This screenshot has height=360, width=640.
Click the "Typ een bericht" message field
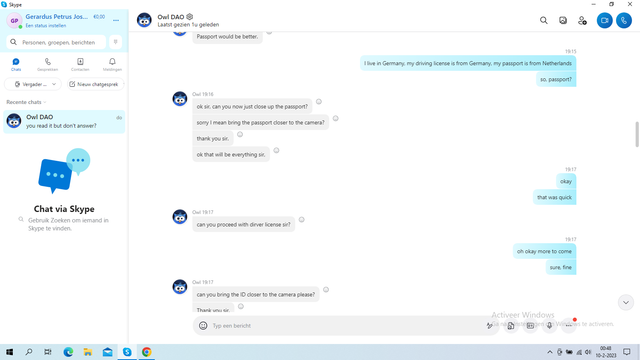pyautogui.click(x=346, y=326)
